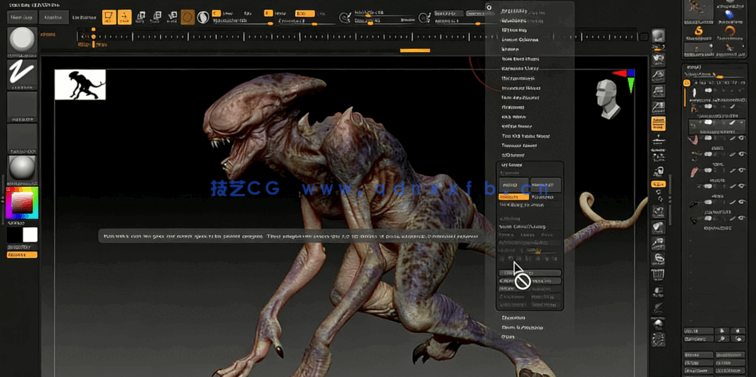Collapse the SubTool palette header

[x=693, y=67]
